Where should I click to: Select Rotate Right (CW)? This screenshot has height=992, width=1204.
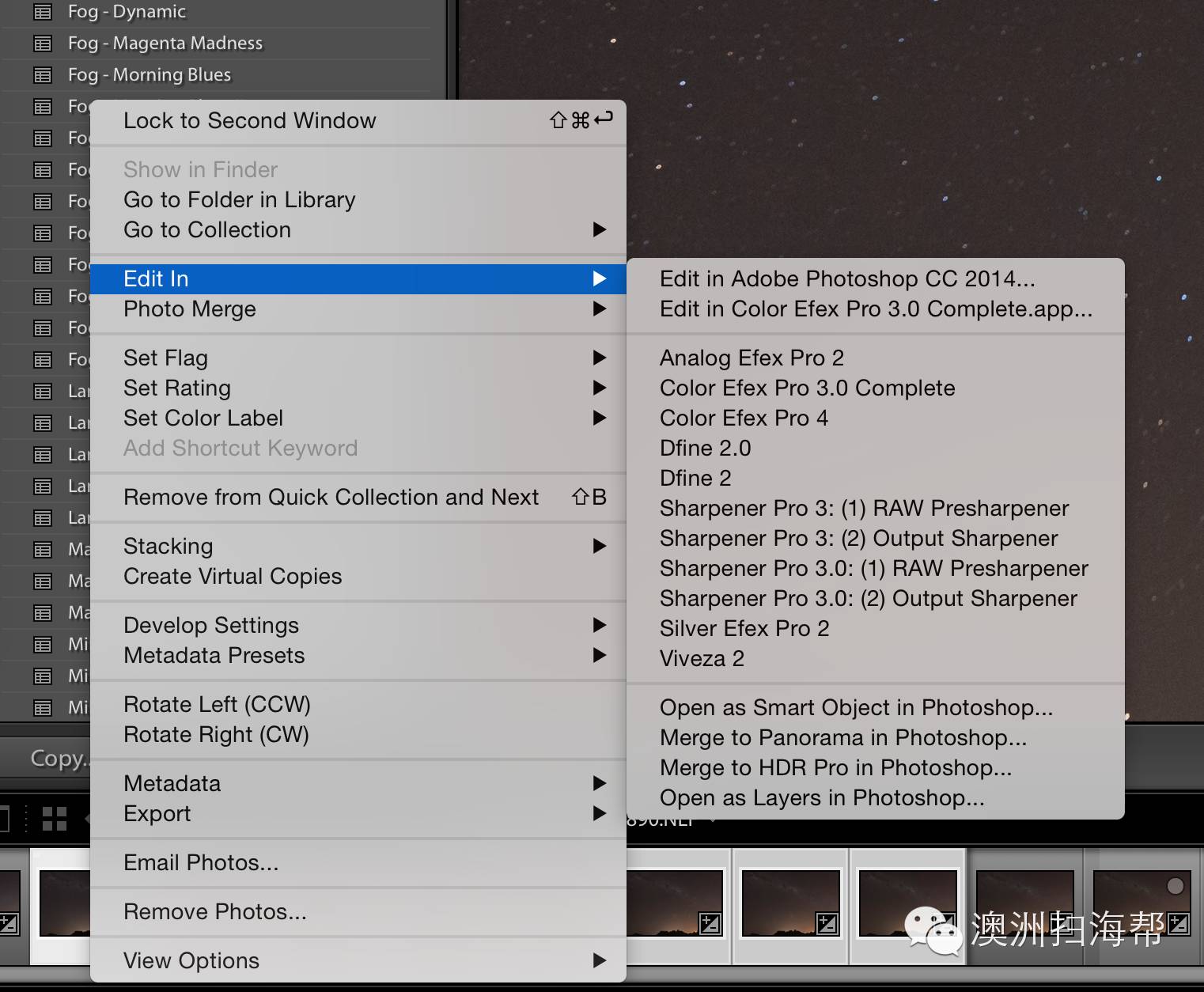point(358,734)
